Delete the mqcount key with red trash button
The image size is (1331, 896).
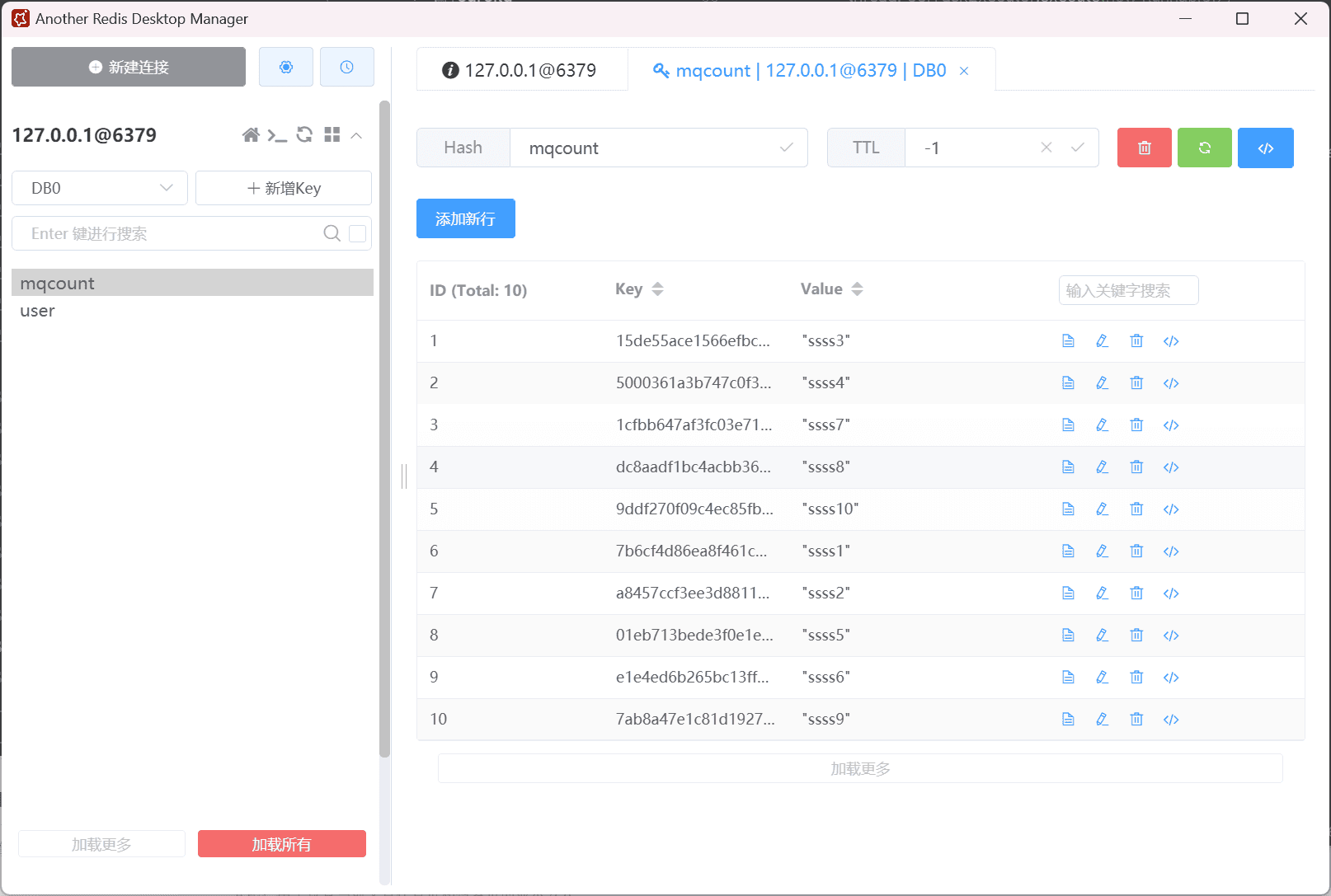[x=1145, y=148]
